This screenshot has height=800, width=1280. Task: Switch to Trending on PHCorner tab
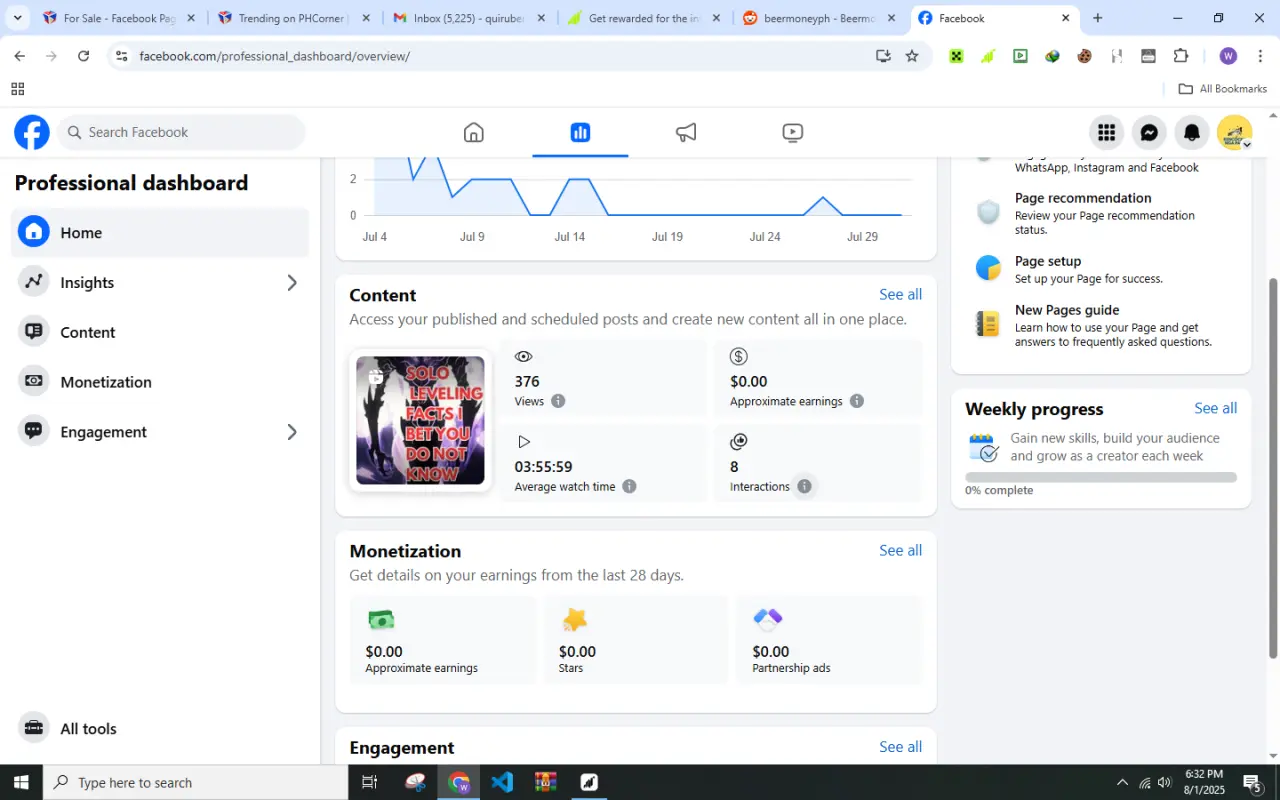292,18
